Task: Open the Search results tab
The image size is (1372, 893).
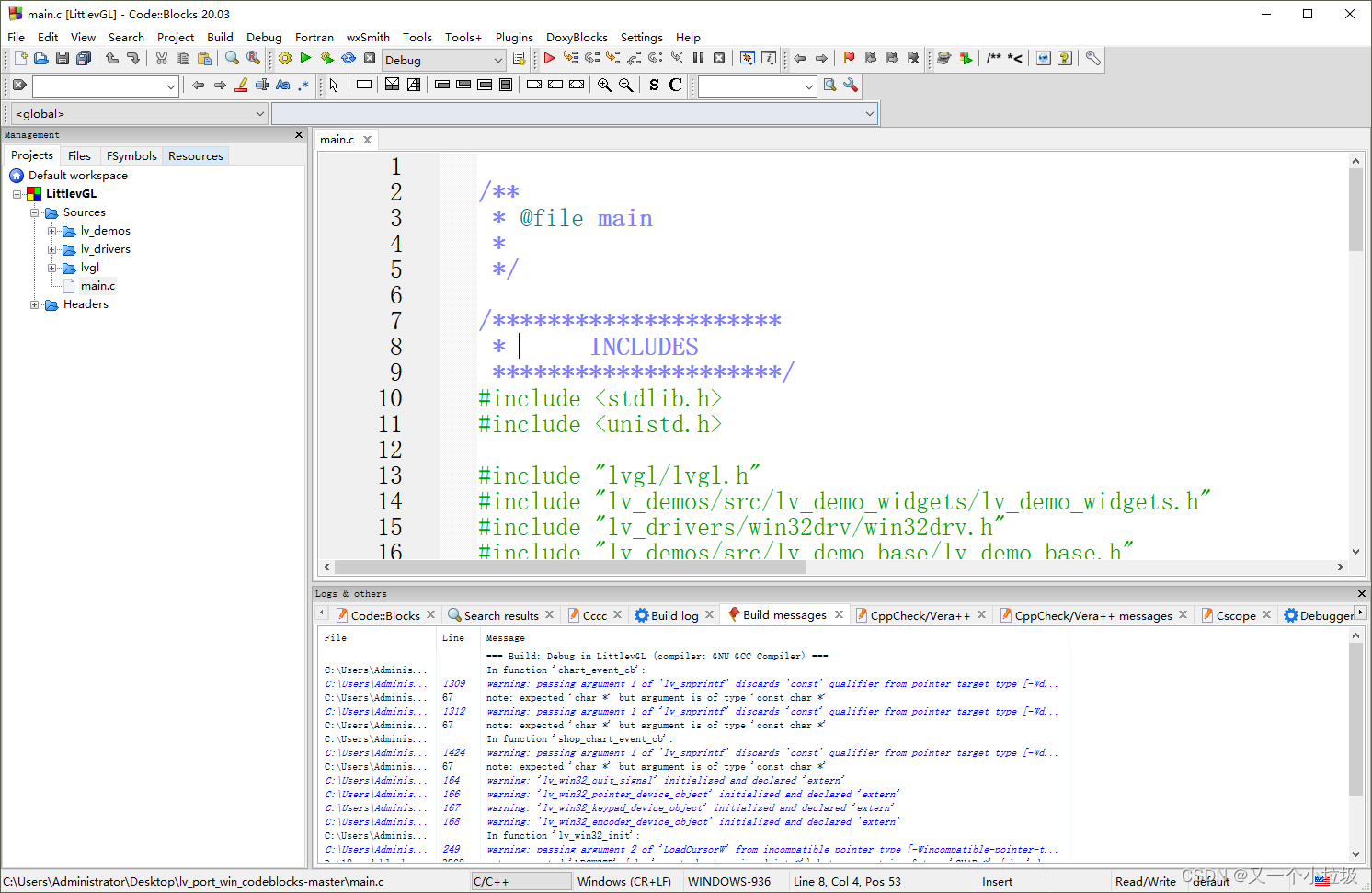Action: [x=500, y=615]
